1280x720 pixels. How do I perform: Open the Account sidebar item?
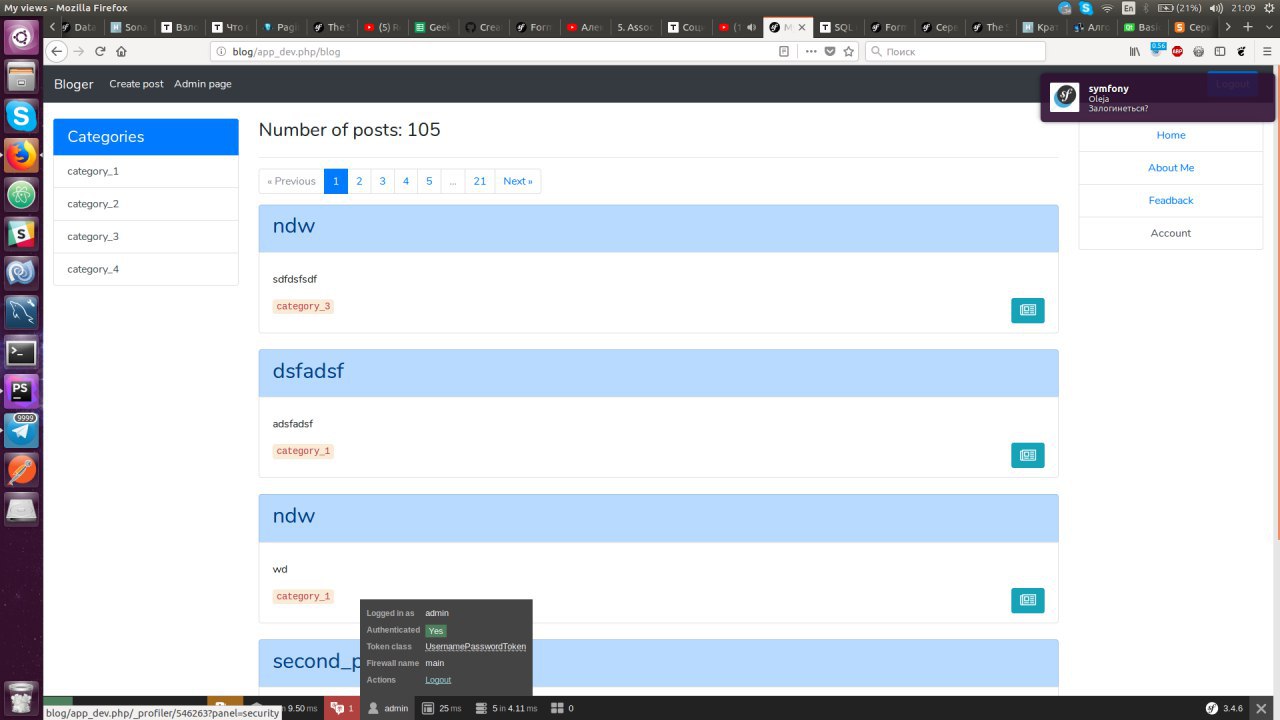click(1171, 233)
